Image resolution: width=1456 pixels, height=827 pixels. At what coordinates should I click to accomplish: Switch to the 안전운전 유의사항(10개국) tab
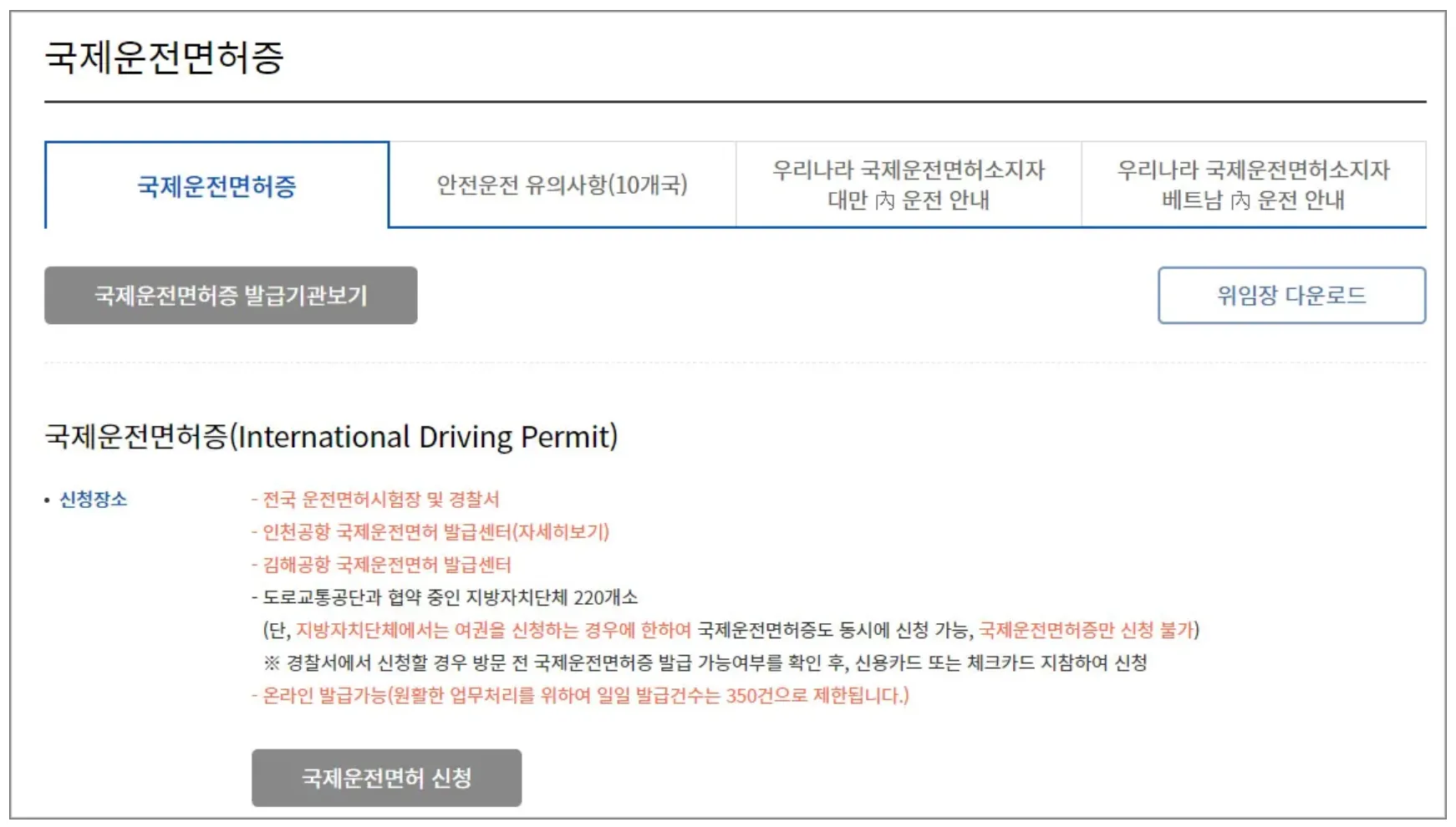[x=562, y=185]
